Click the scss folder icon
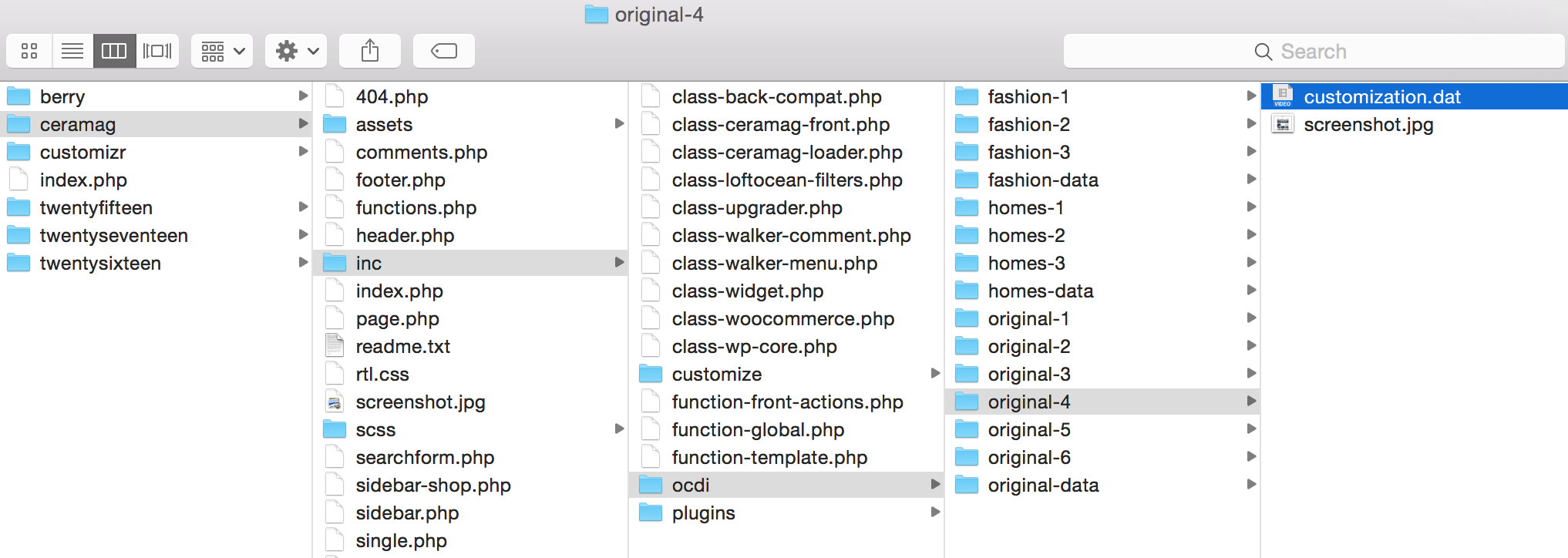The image size is (1568, 558). coord(335,429)
